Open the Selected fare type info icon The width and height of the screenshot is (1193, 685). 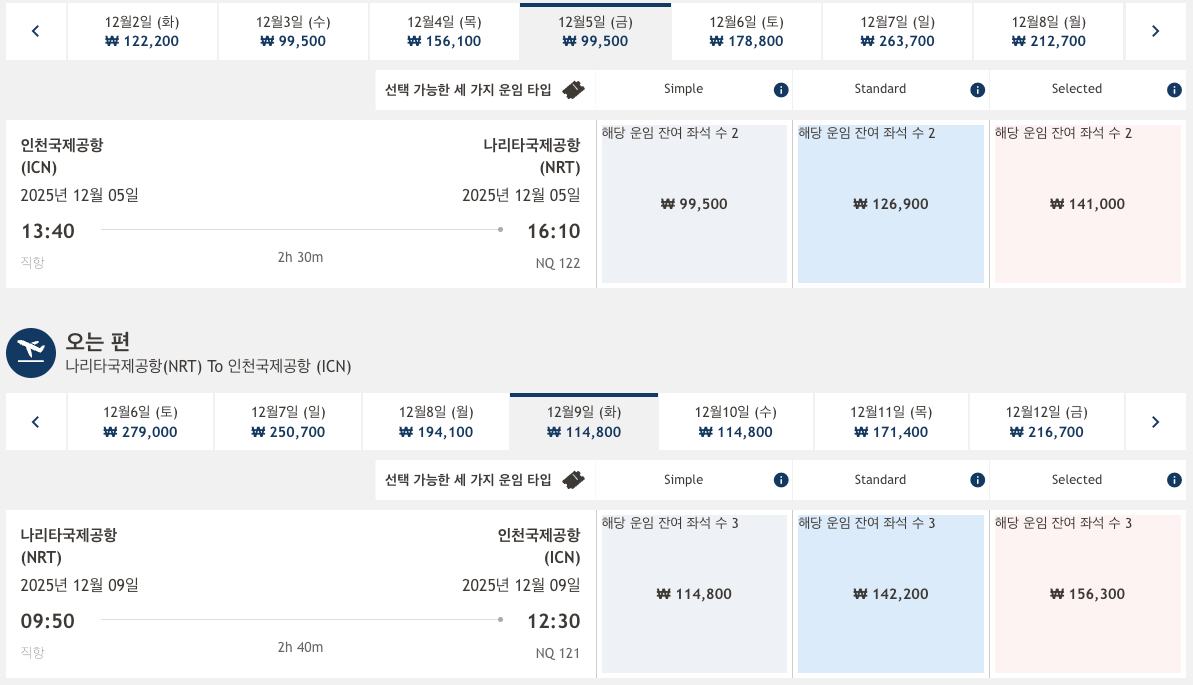pos(1174,89)
